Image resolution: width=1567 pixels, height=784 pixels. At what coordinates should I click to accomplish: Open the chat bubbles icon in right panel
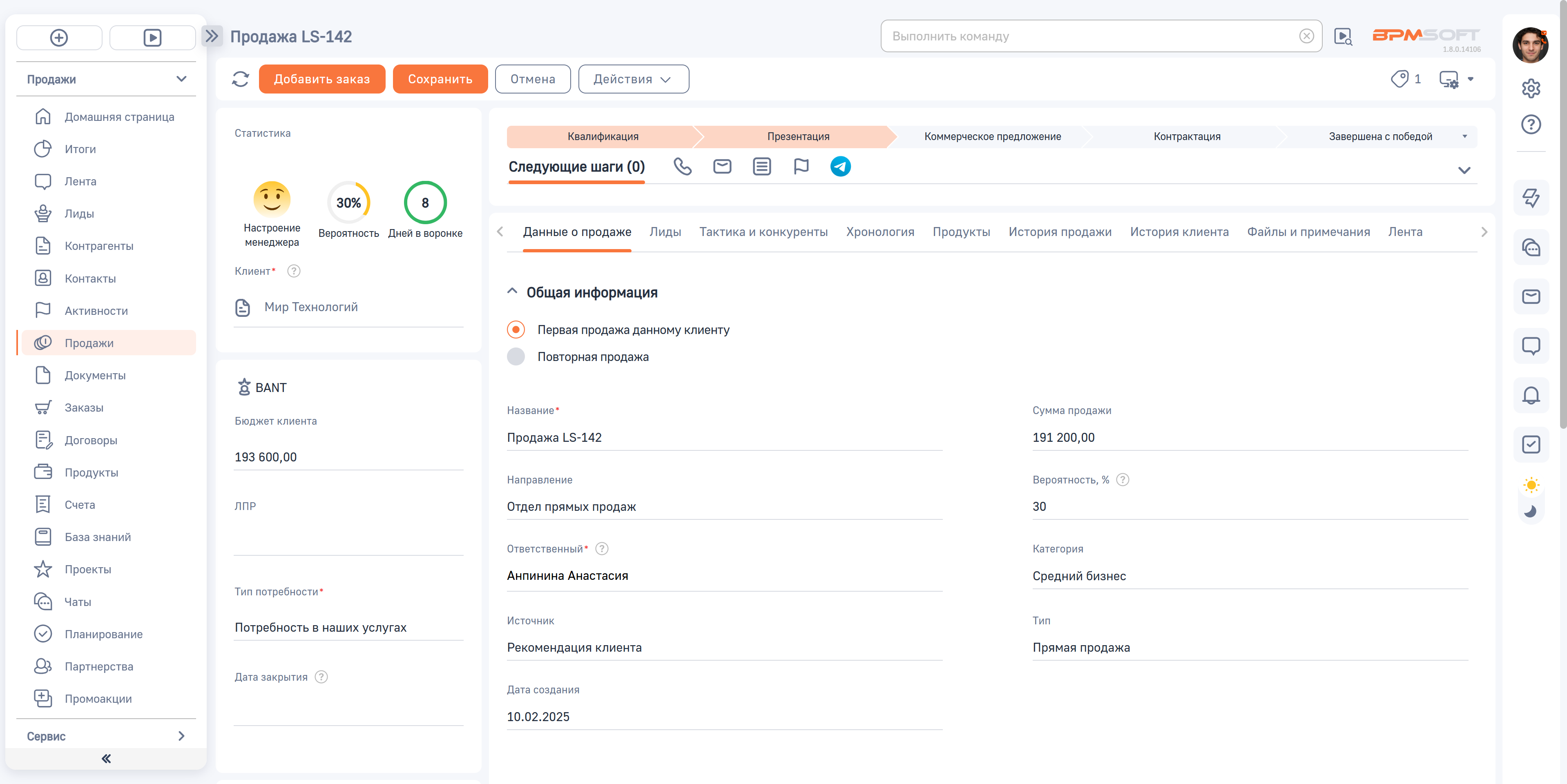[1531, 247]
